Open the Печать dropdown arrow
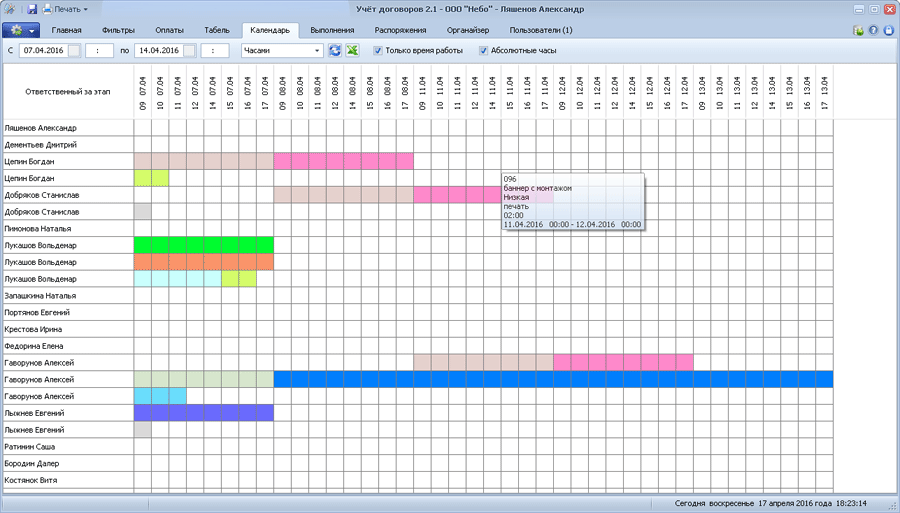Viewport: 900px width, 513px height. click(x=86, y=9)
